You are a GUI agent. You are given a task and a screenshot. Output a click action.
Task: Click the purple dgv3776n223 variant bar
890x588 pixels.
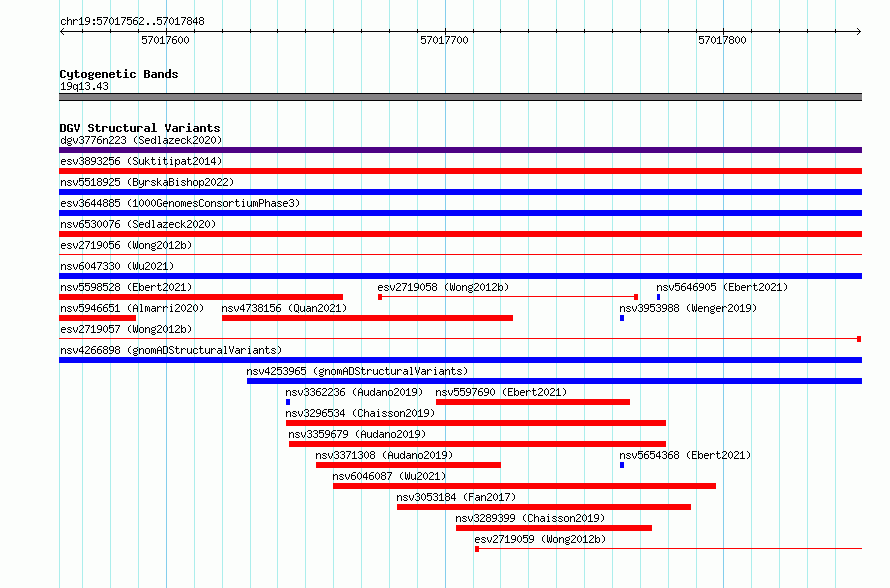click(x=460, y=150)
